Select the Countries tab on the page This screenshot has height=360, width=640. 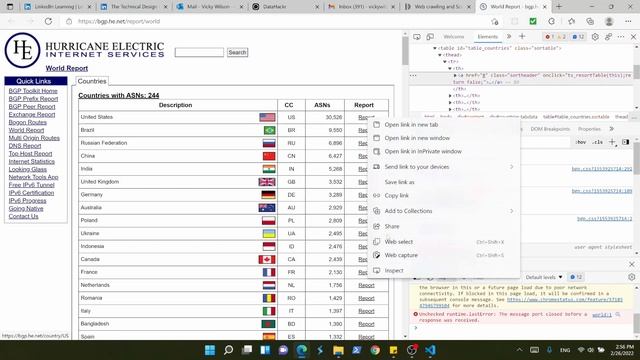(92, 81)
